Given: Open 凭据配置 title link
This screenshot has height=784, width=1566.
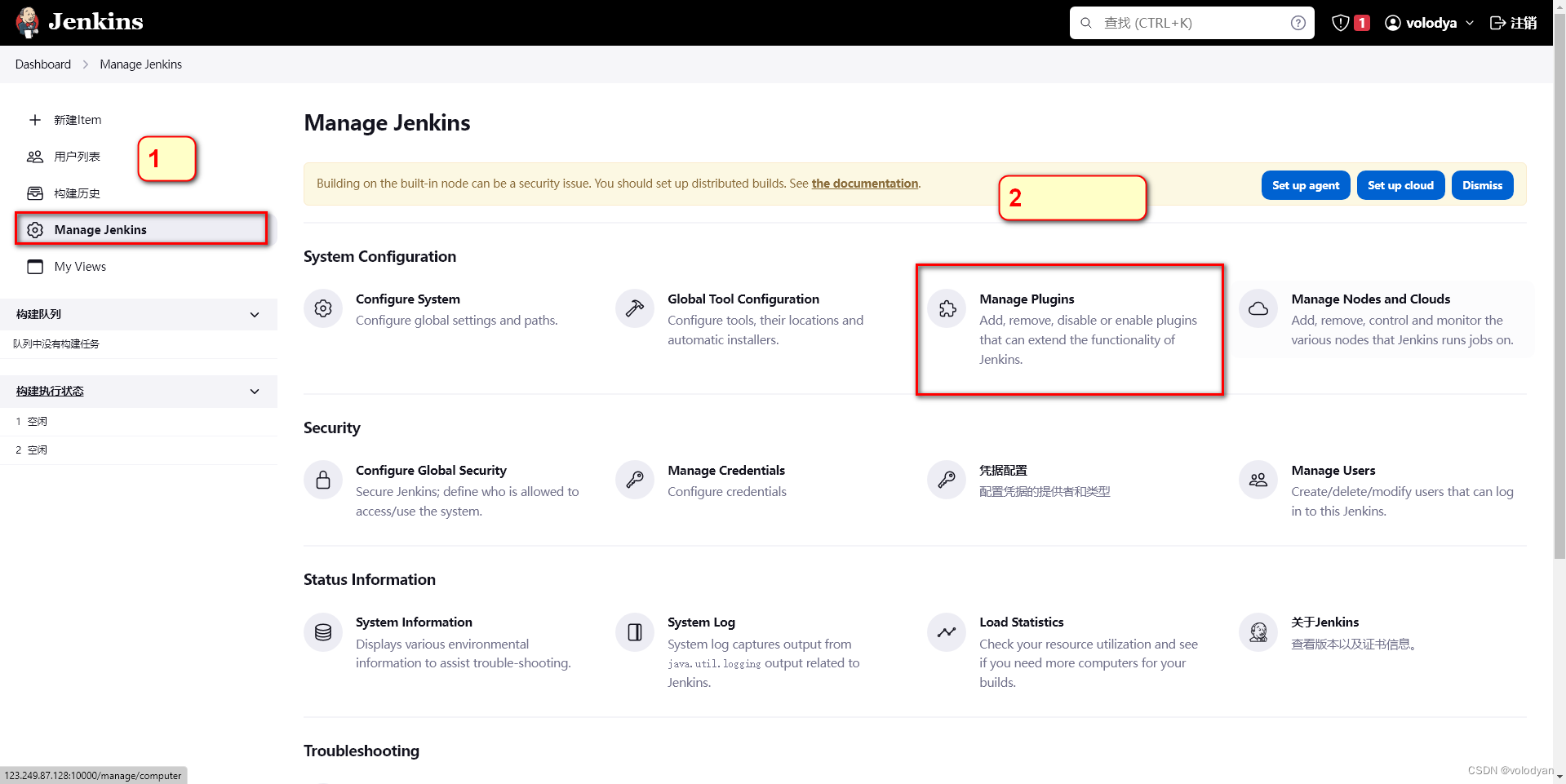Looking at the screenshot, I should (1003, 471).
